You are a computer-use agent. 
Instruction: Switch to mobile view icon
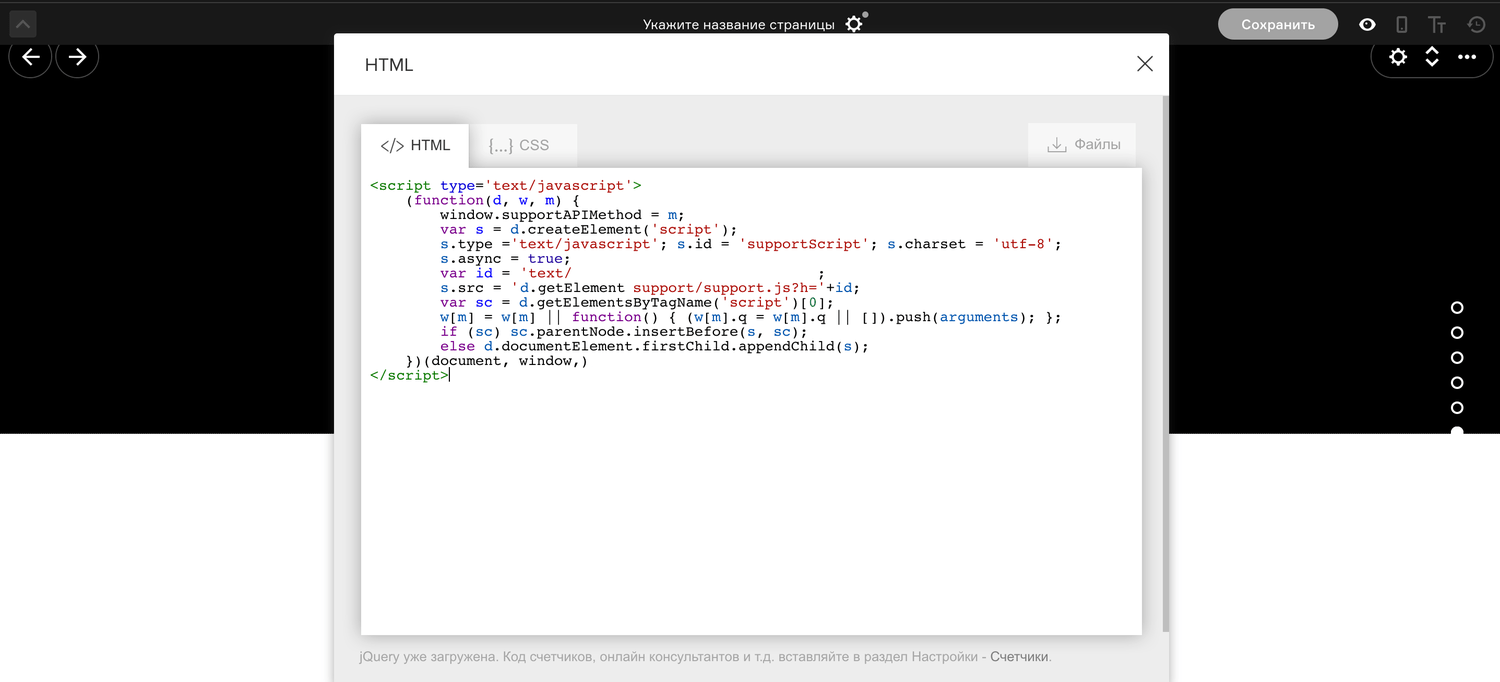point(1402,24)
